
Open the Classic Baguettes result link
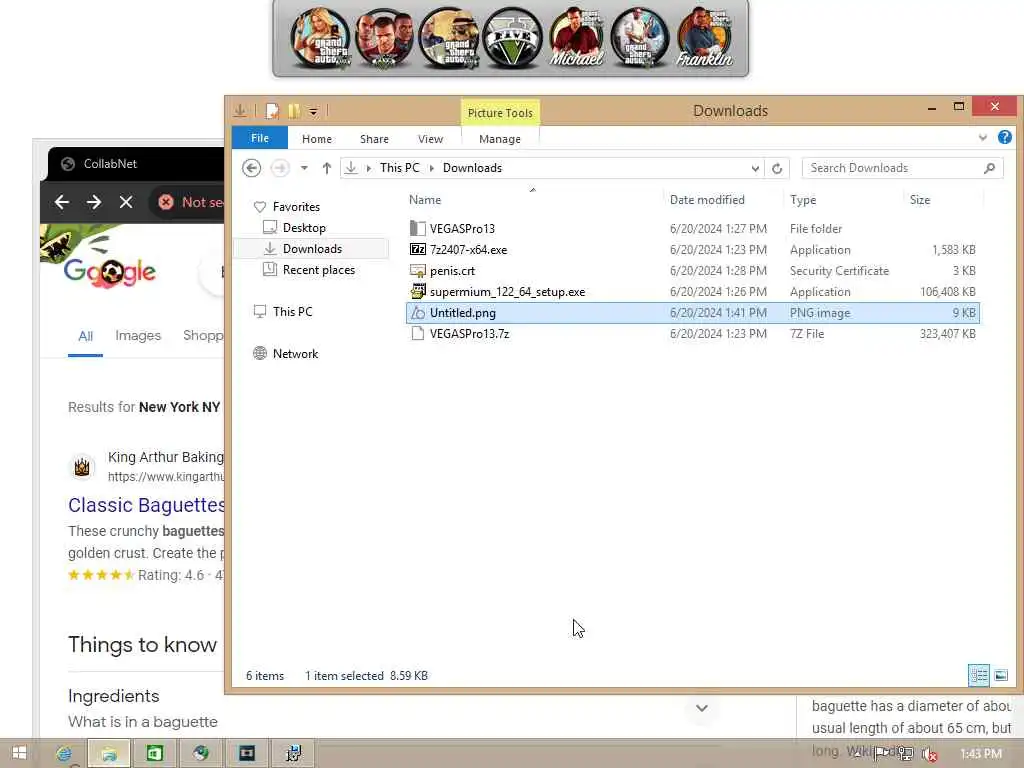[147, 505]
